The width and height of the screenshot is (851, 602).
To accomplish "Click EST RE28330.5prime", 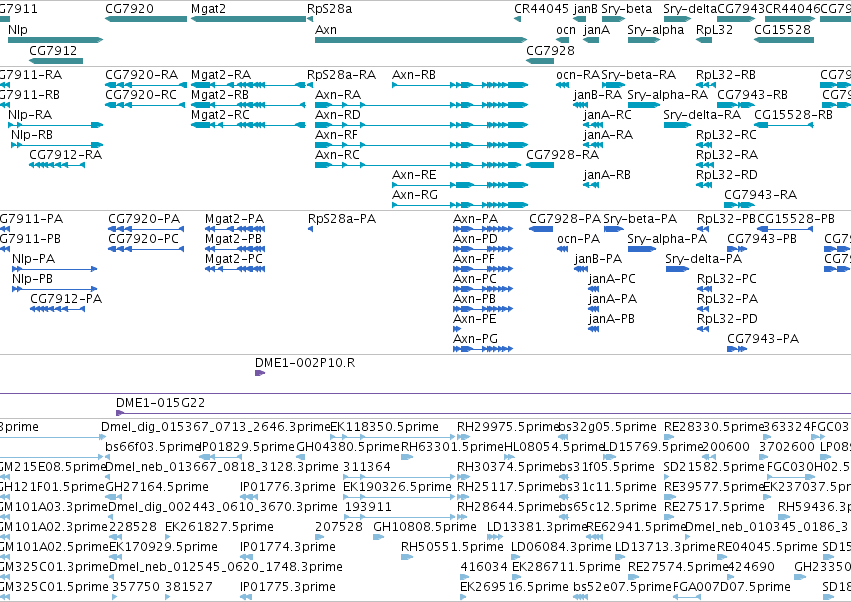I will (x=714, y=427).
